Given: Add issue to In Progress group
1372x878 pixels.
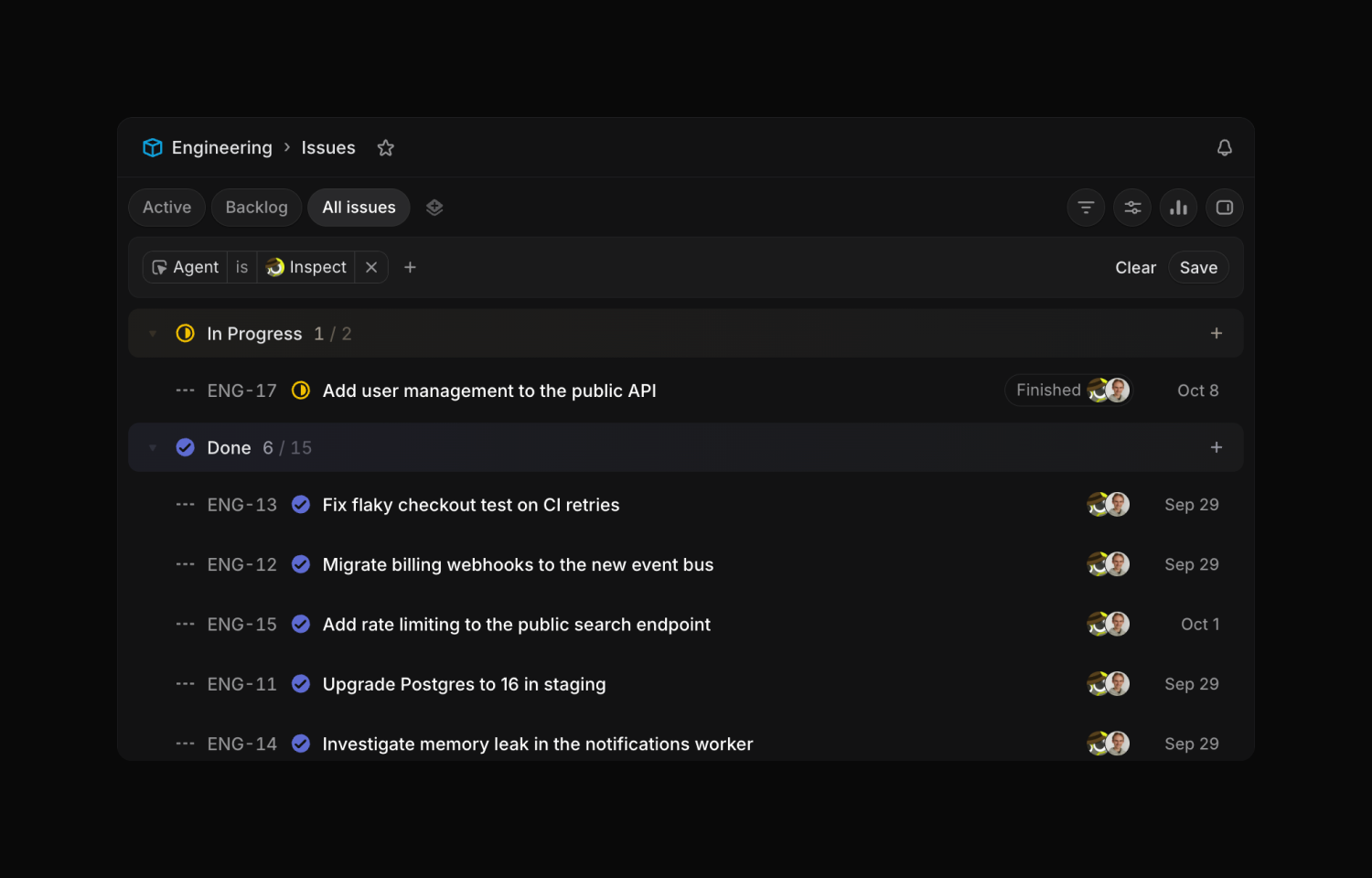Looking at the screenshot, I should click(1217, 334).
